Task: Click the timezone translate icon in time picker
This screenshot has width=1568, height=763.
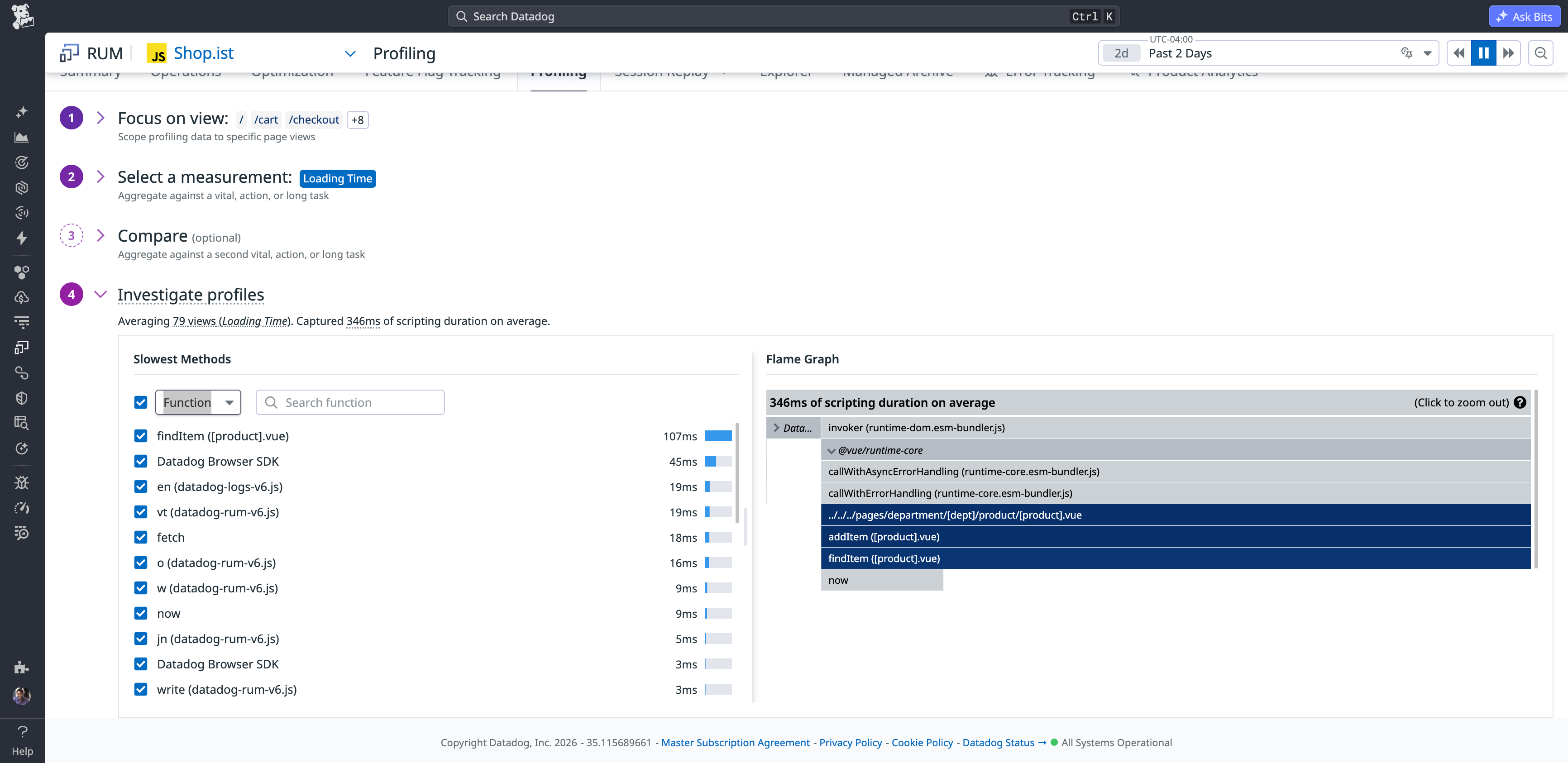Action: 1407,53
